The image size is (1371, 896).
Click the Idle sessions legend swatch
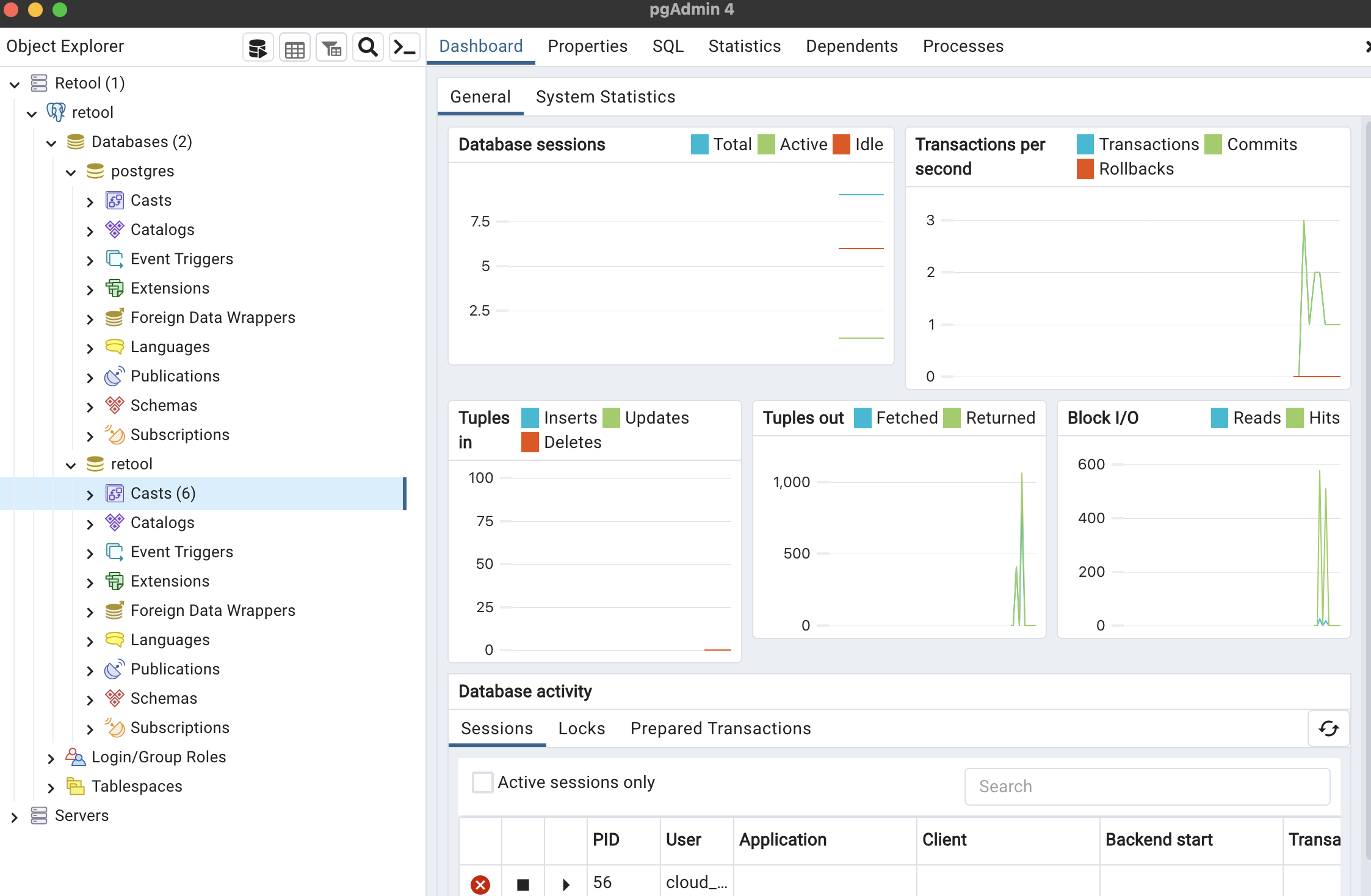[841, 145]
